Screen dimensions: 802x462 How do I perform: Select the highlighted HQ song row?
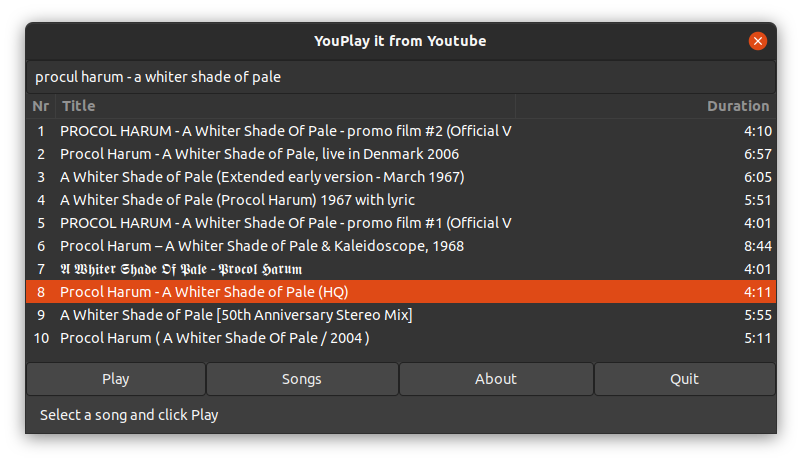pyautogui.click(x=401, y=292)
